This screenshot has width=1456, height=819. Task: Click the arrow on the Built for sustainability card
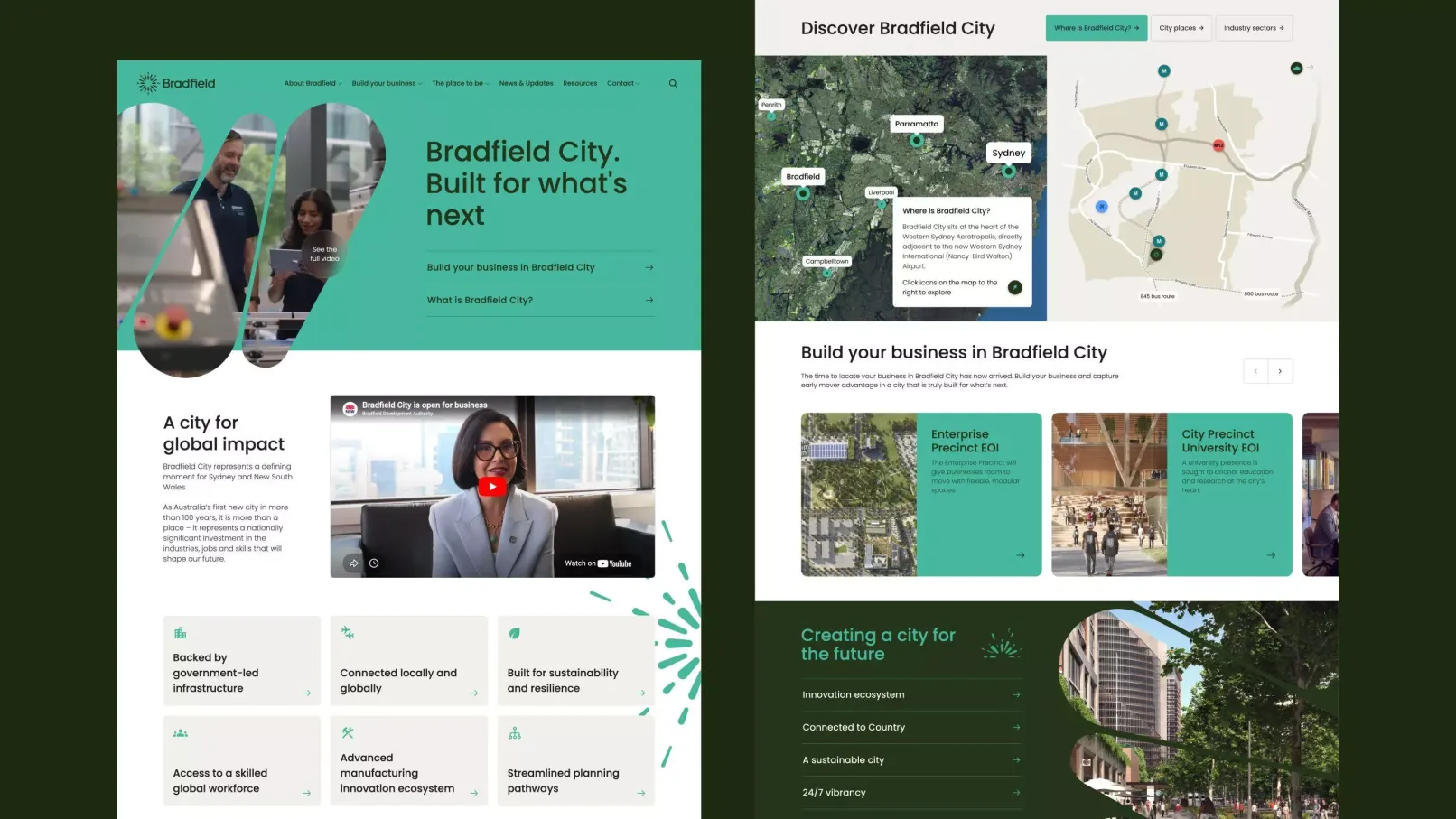coord(641,693)
